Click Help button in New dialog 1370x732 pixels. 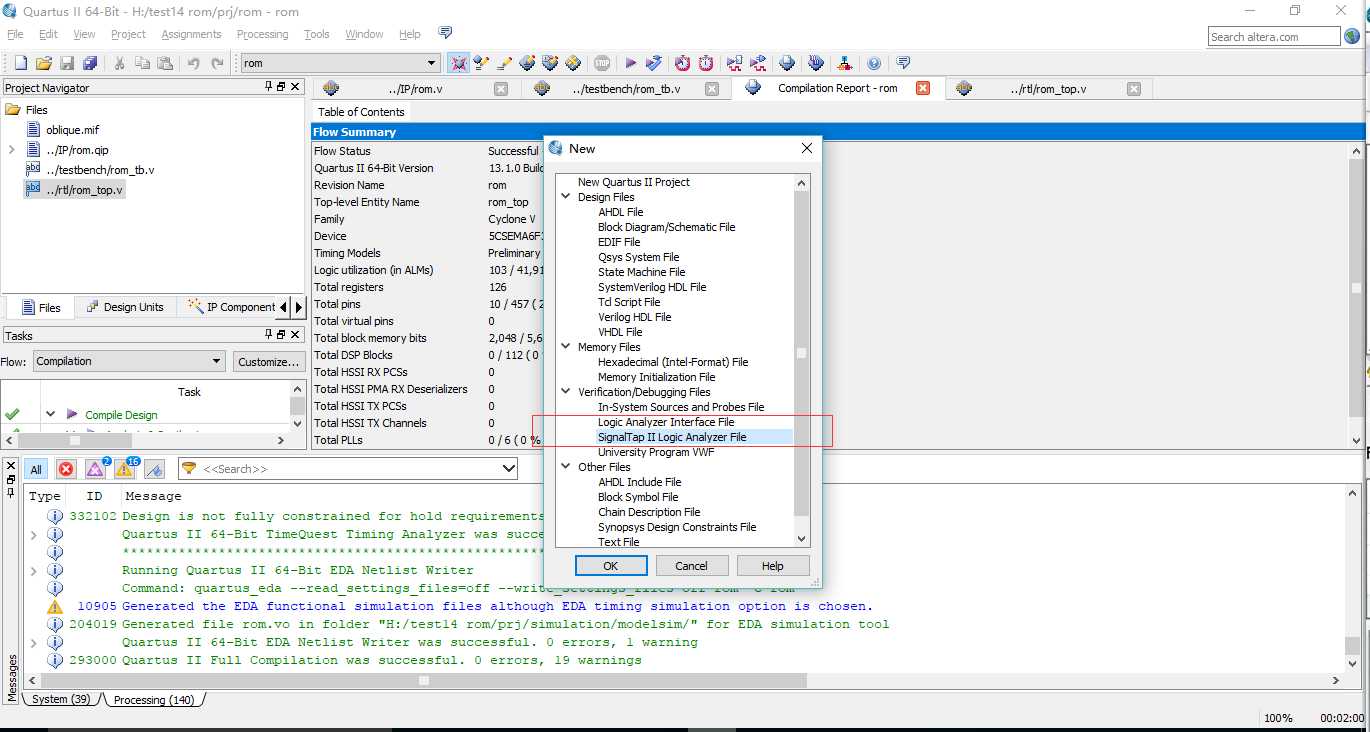(x=773, y=566)
